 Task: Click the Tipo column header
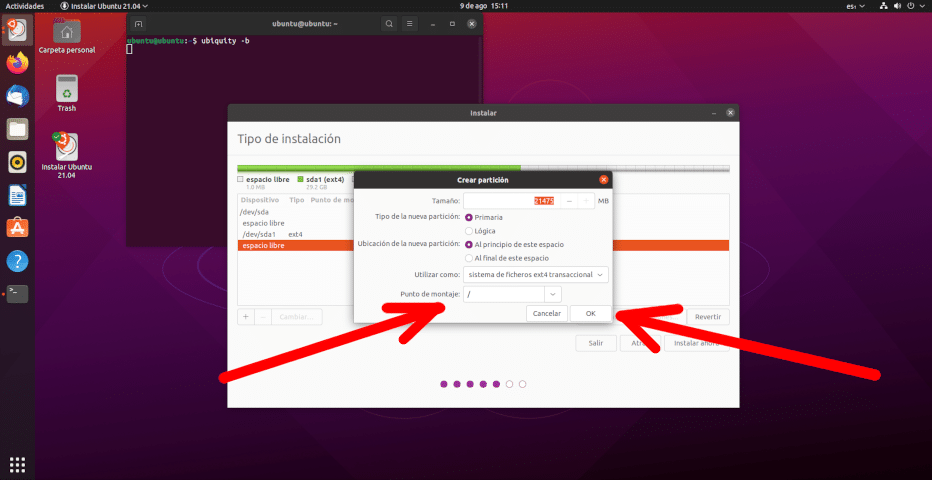click(297, 200)
